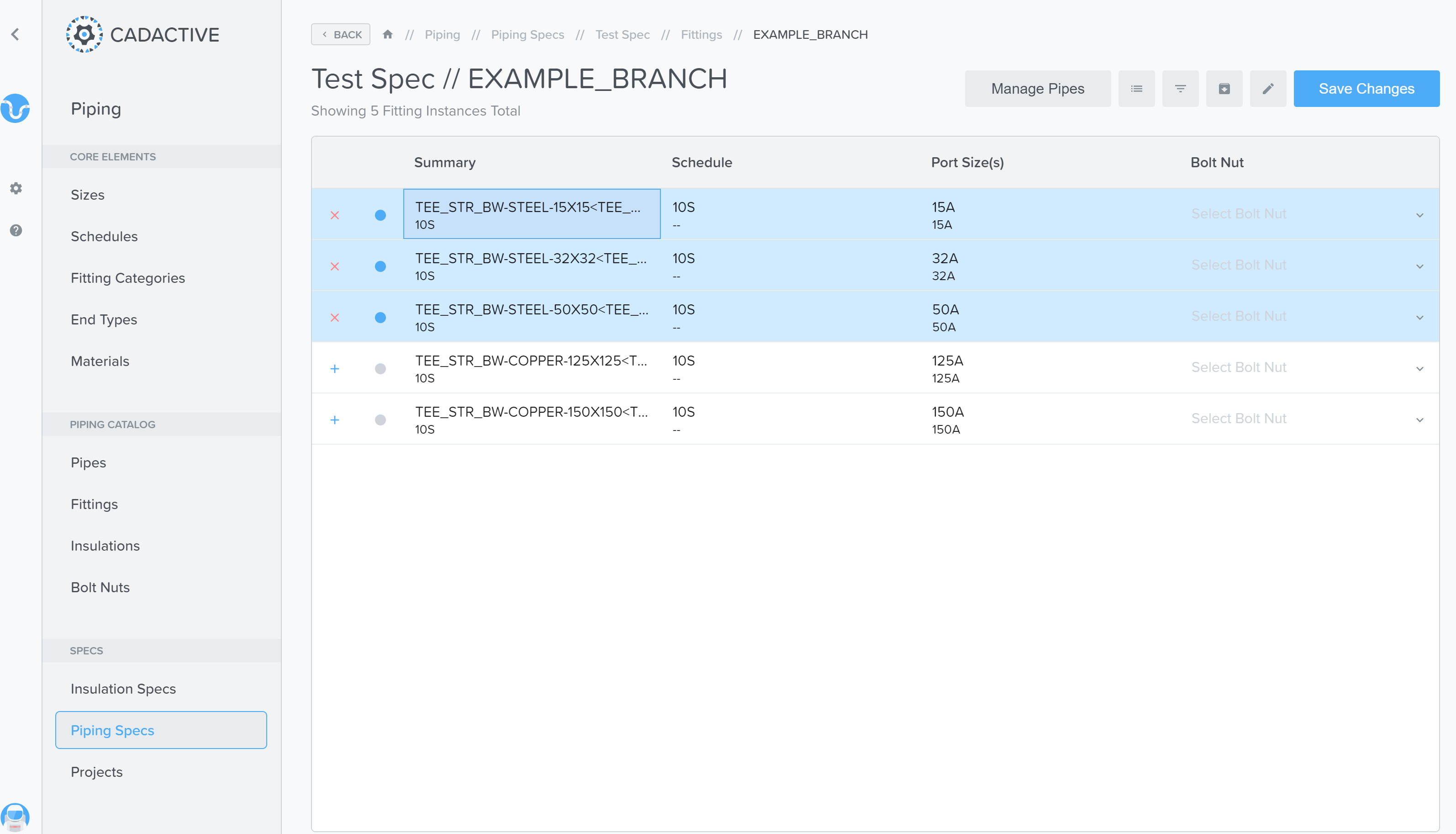Click the Save Changes button
The width and height of the screenshot is (1456, 834).
(1366, 89)
